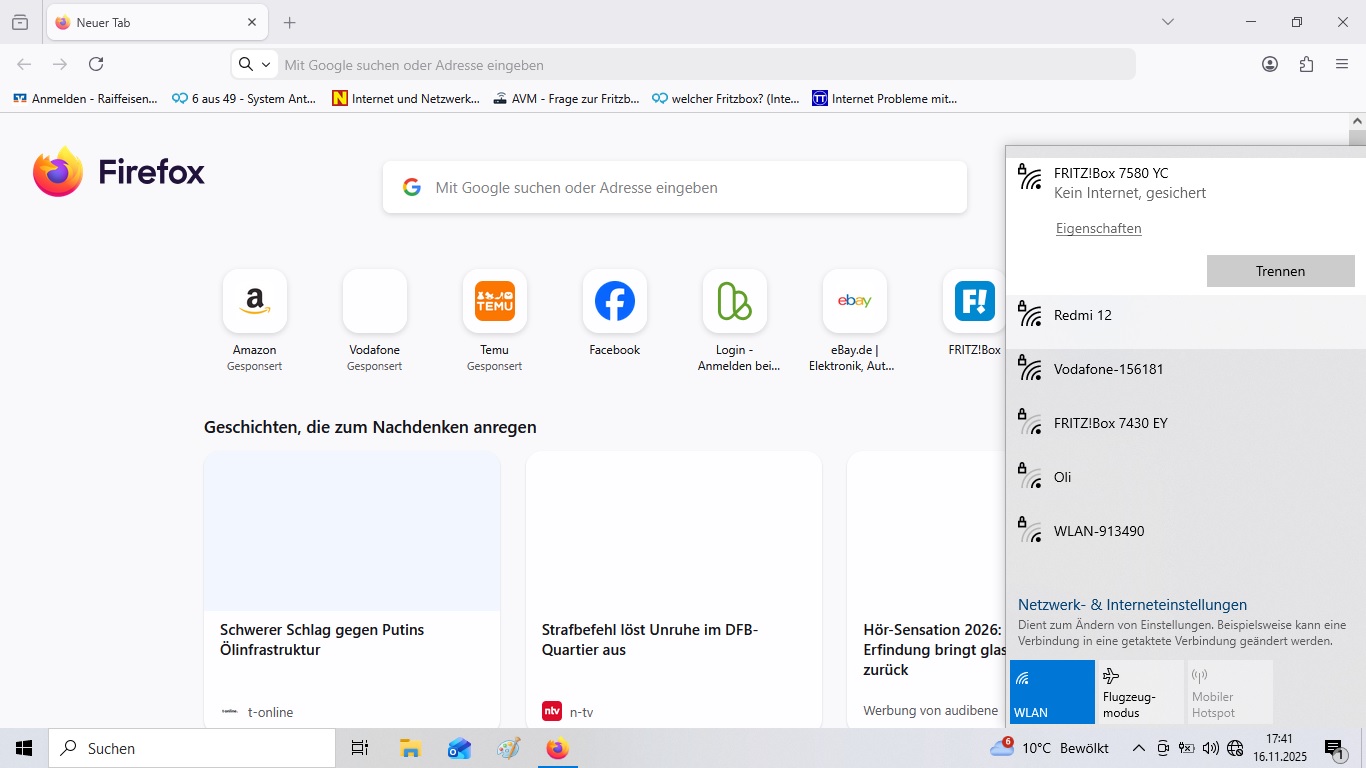Screen dimensions: 1366x768
Task: Open the Firefox tab overview (Firefox View) icon
Action: [20, 22]
